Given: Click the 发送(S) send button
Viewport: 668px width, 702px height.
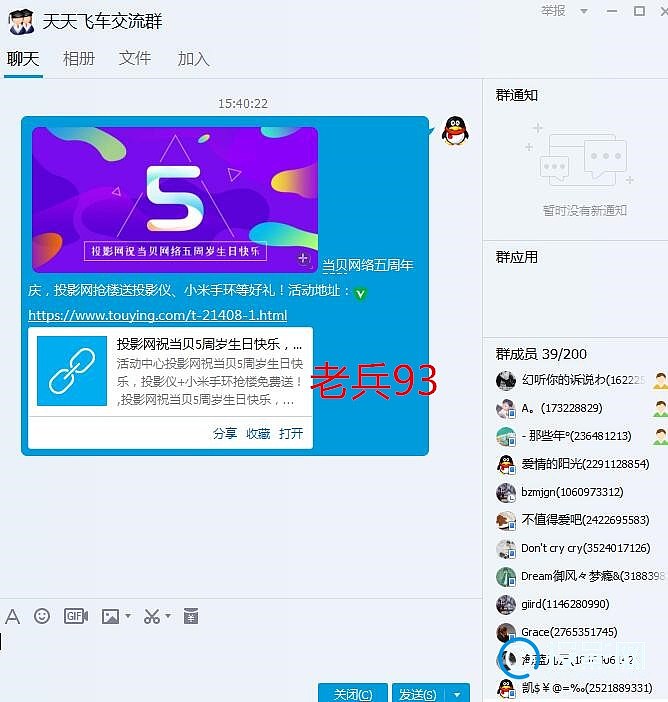Looking at the screenshot, I should (417, 694).
